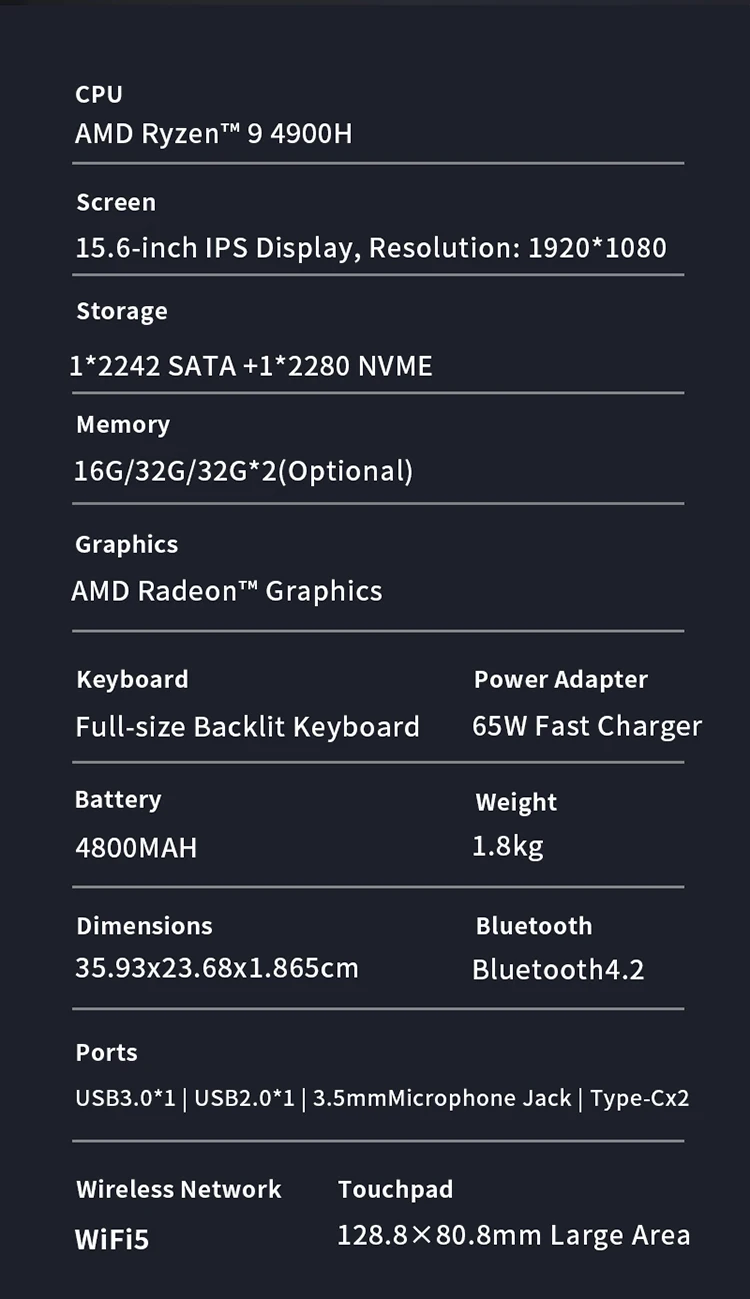Image resolution: width=750 pixels, height=1299 pixels.
Task: Select the AMD Ryzen 9 4900H text
Action: coord(213,133)
